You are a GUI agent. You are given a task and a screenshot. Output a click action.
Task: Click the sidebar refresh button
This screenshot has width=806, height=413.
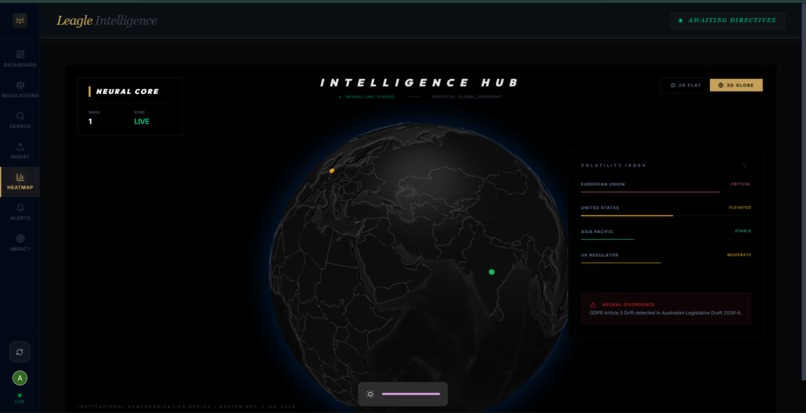pyautogui.click(x=20, y=352)
